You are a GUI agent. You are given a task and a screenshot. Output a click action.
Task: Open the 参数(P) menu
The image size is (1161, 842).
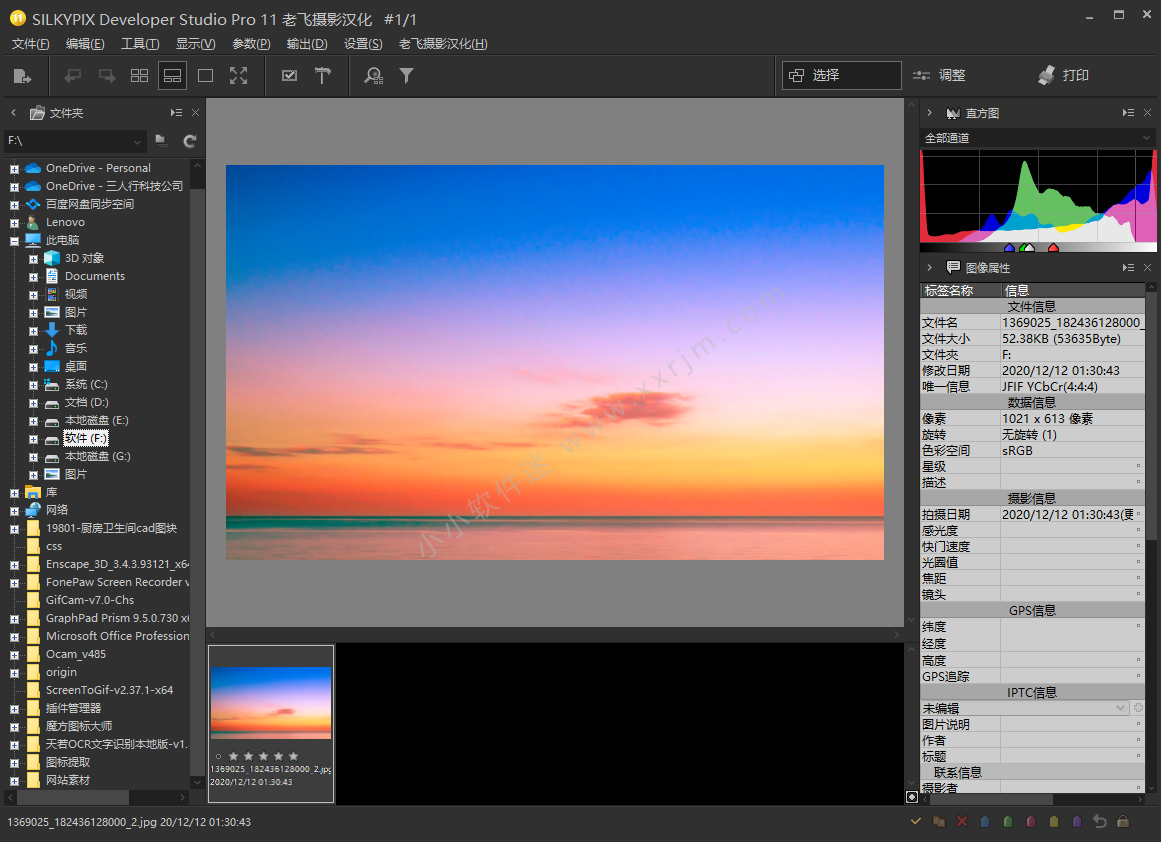click(251, 44)
